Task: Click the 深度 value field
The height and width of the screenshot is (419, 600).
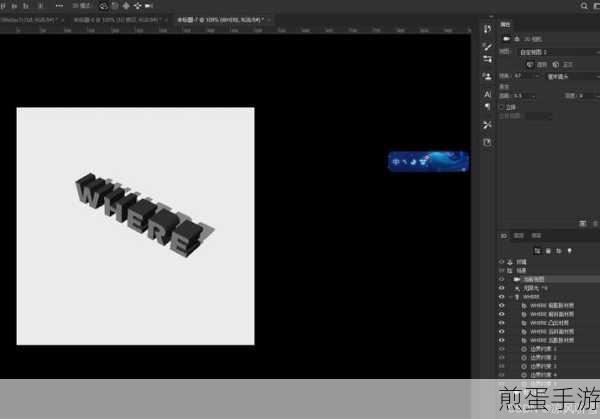Action: 587,96
